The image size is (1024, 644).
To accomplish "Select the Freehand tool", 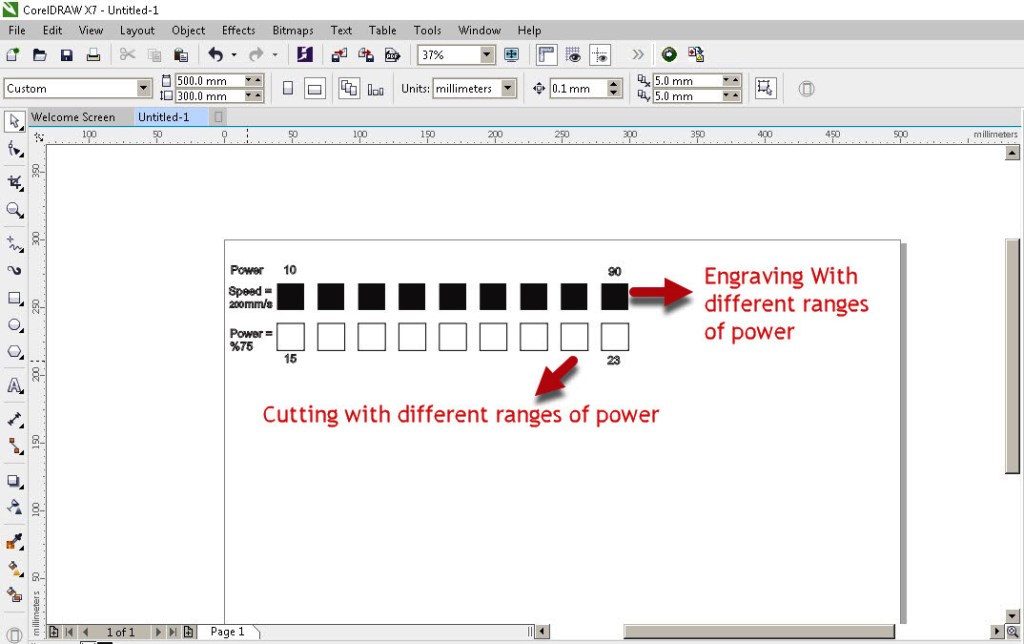I will (x=14, y=243).
